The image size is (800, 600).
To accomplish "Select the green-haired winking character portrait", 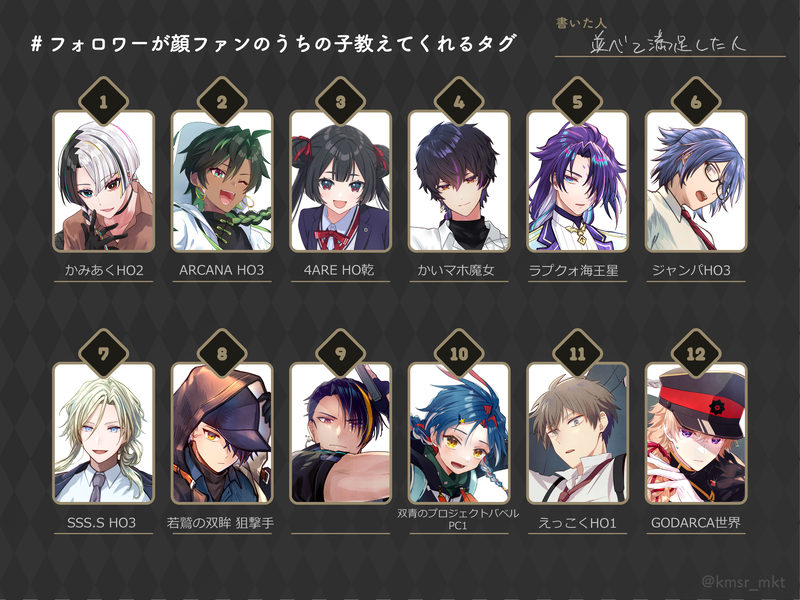I will pos(222,181).
